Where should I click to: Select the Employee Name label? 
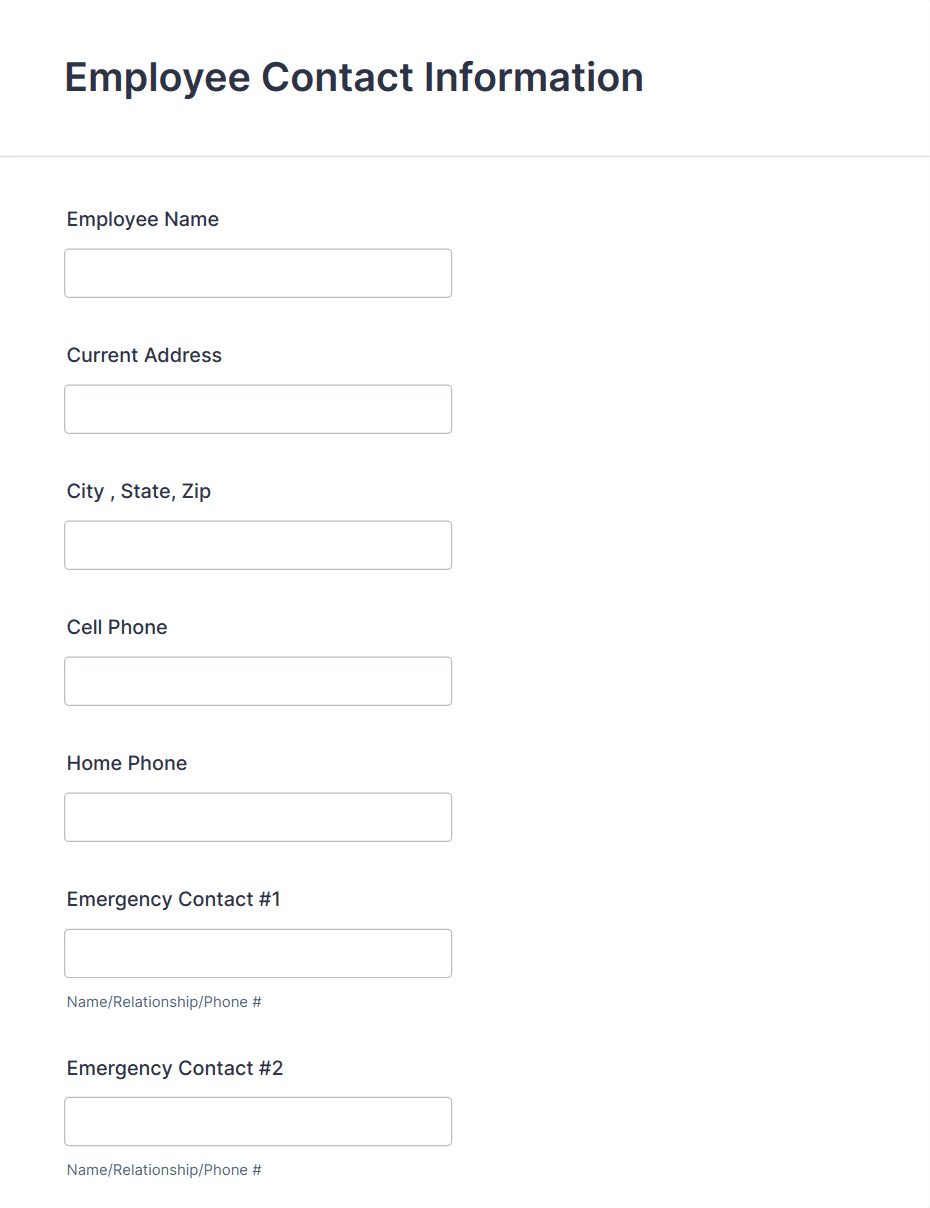[142, 219]
